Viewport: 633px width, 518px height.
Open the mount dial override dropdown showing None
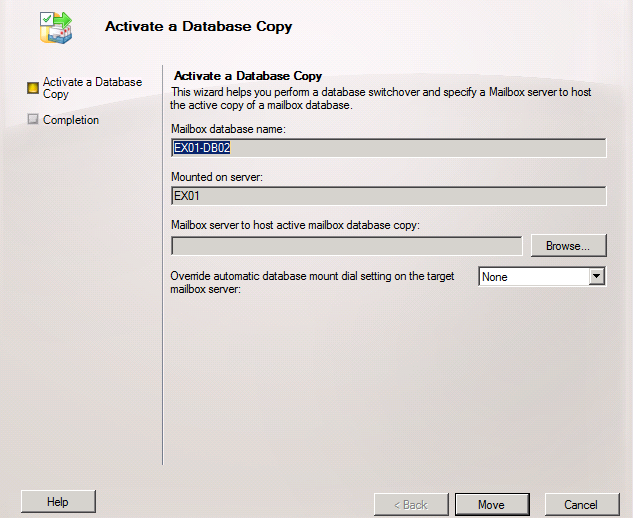coord(534,277)
